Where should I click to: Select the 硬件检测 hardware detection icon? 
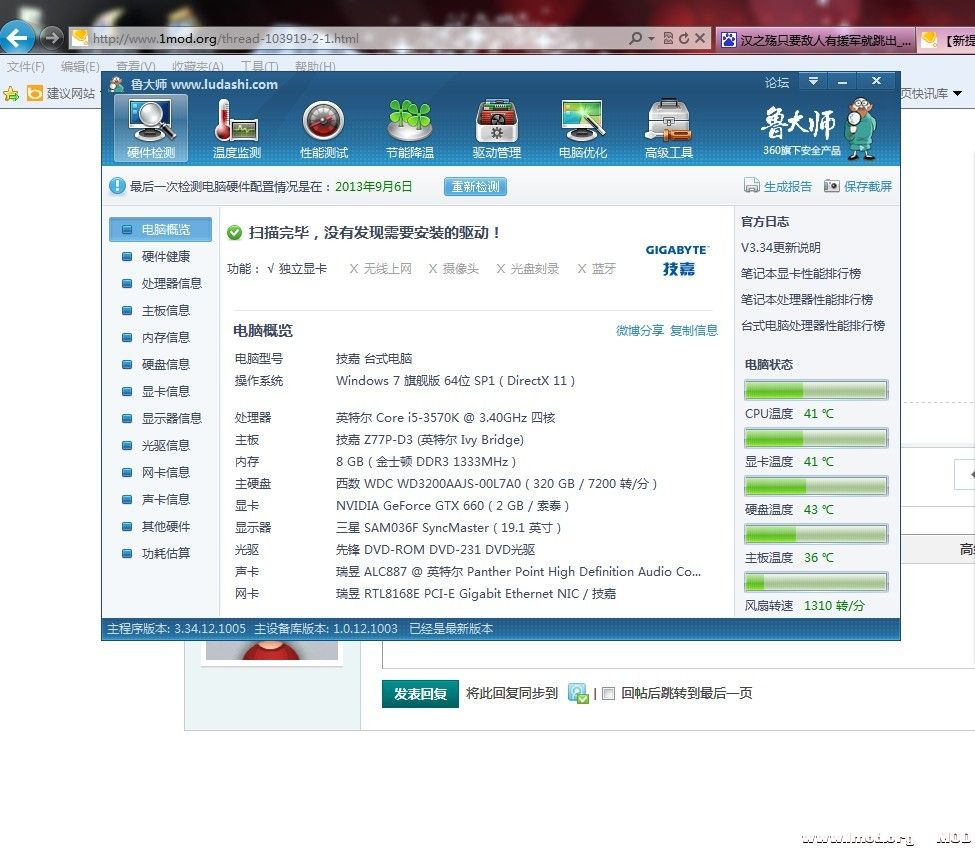pos(150,126)
